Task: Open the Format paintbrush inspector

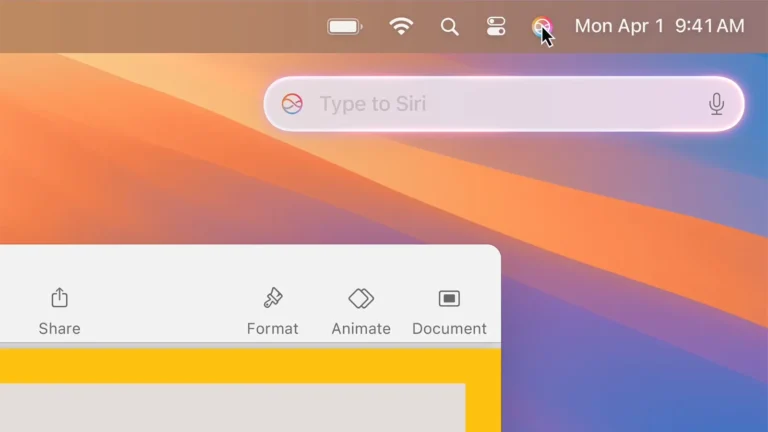Action: tap(273, 298)
